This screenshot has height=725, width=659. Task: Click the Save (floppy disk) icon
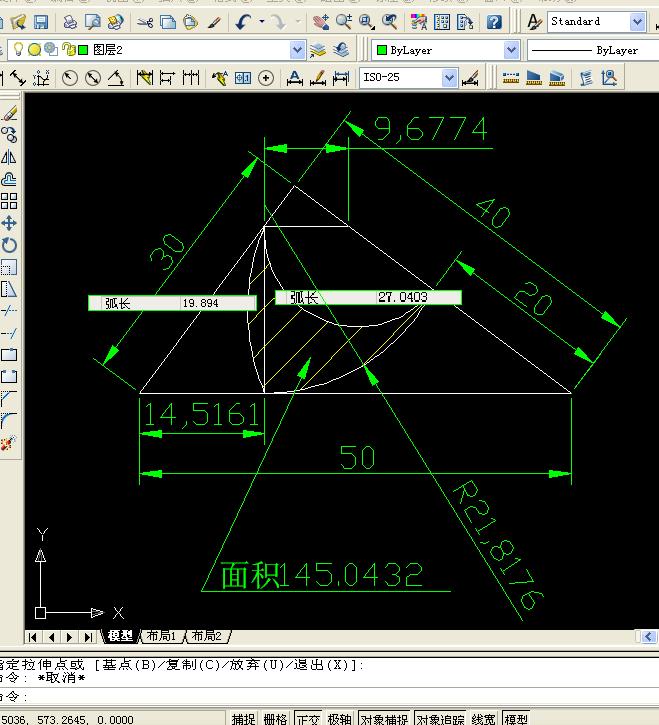click(x=41, y=22)
